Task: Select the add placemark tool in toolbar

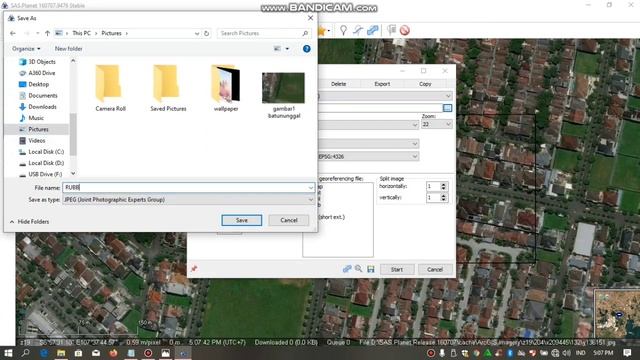Action: tap(343, 30)
